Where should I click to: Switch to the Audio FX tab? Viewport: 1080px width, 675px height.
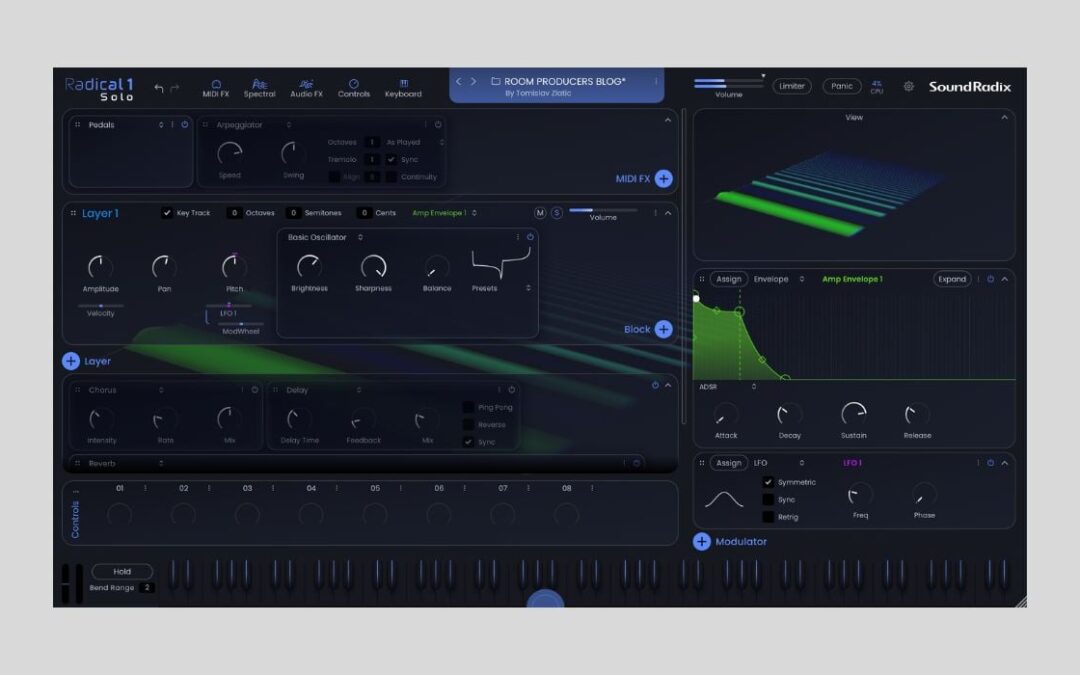point(306,88)
